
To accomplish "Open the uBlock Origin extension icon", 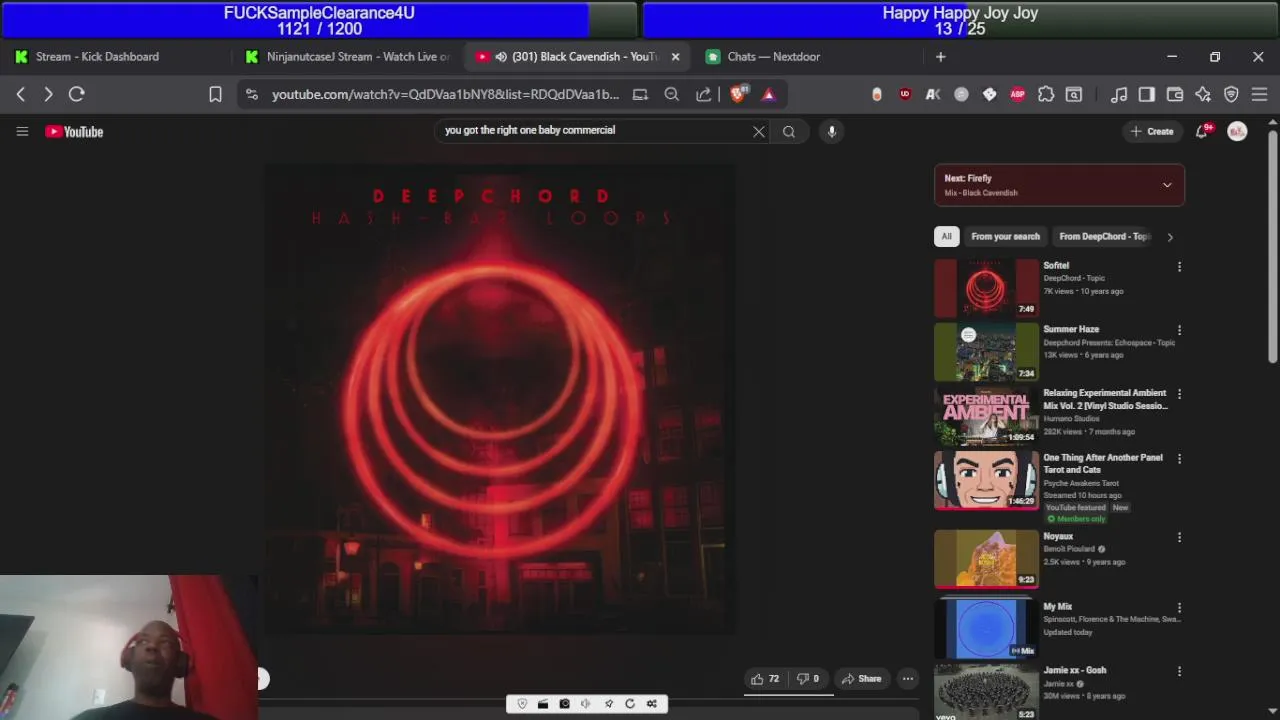I will (905, 94).
